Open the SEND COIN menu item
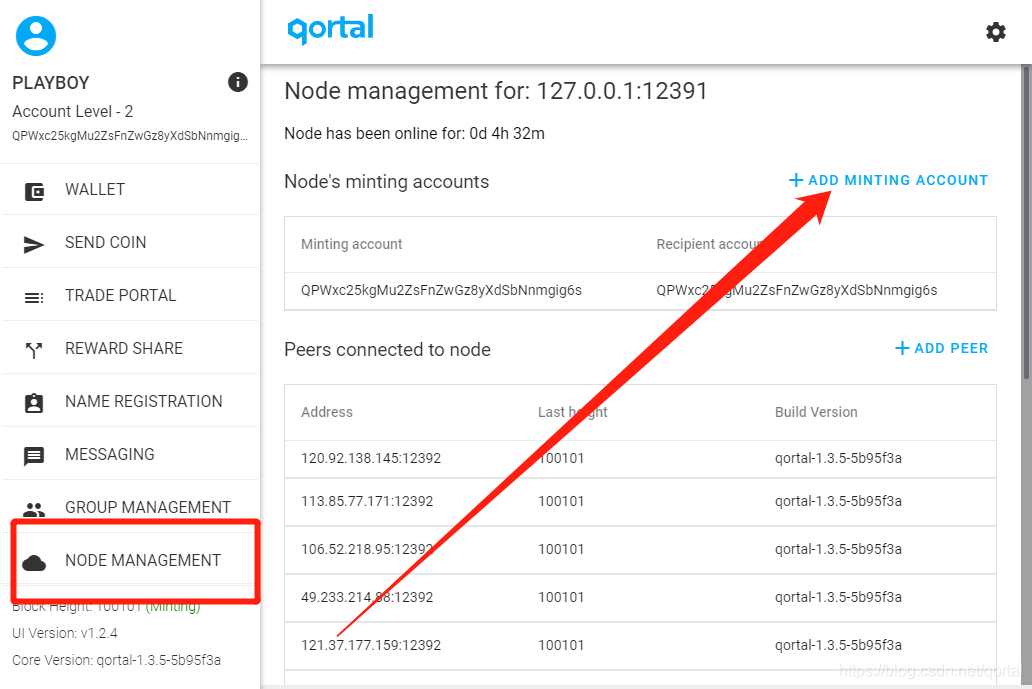 [130, 242]
